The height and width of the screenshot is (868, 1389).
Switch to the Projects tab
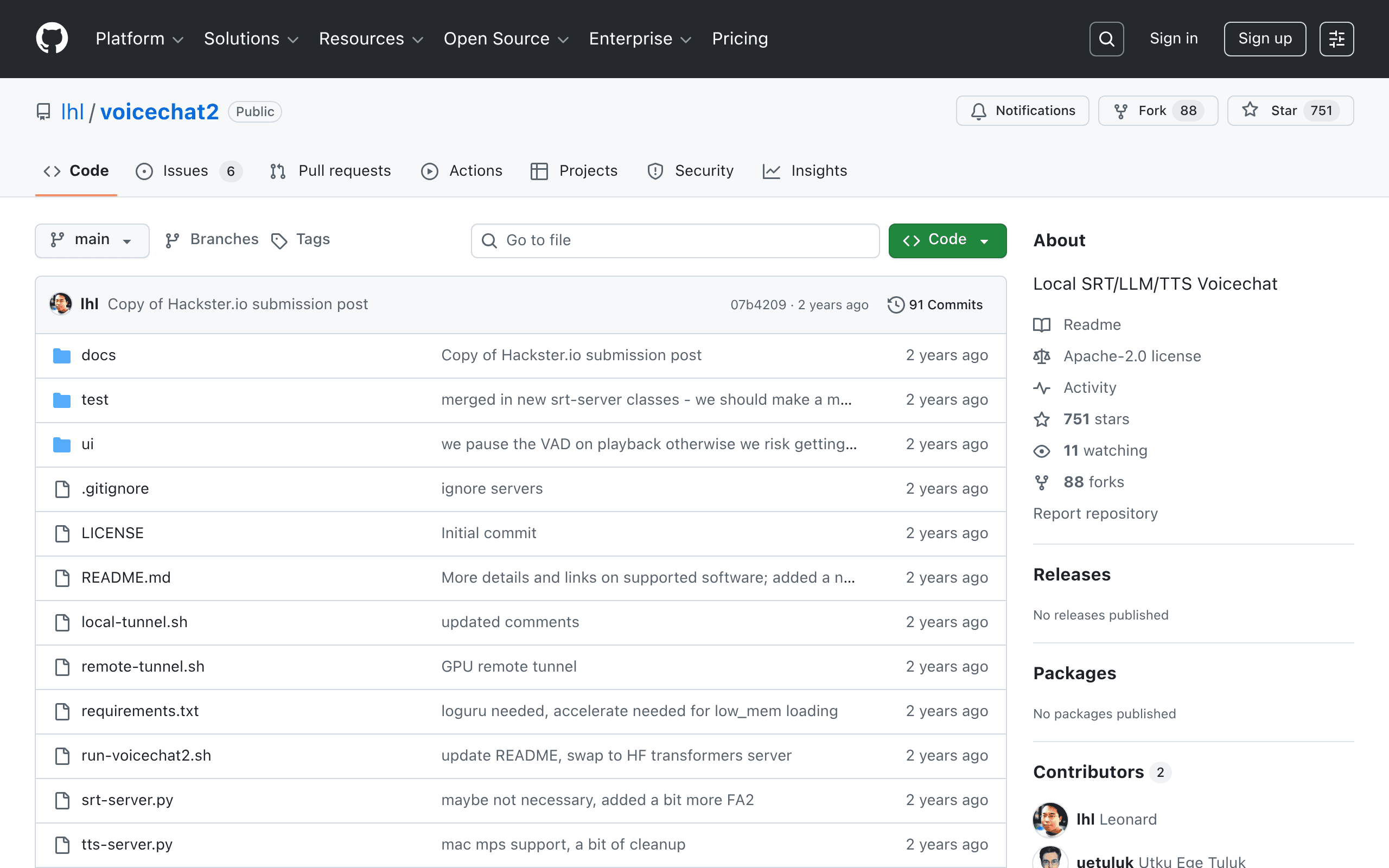coord(574,171)
